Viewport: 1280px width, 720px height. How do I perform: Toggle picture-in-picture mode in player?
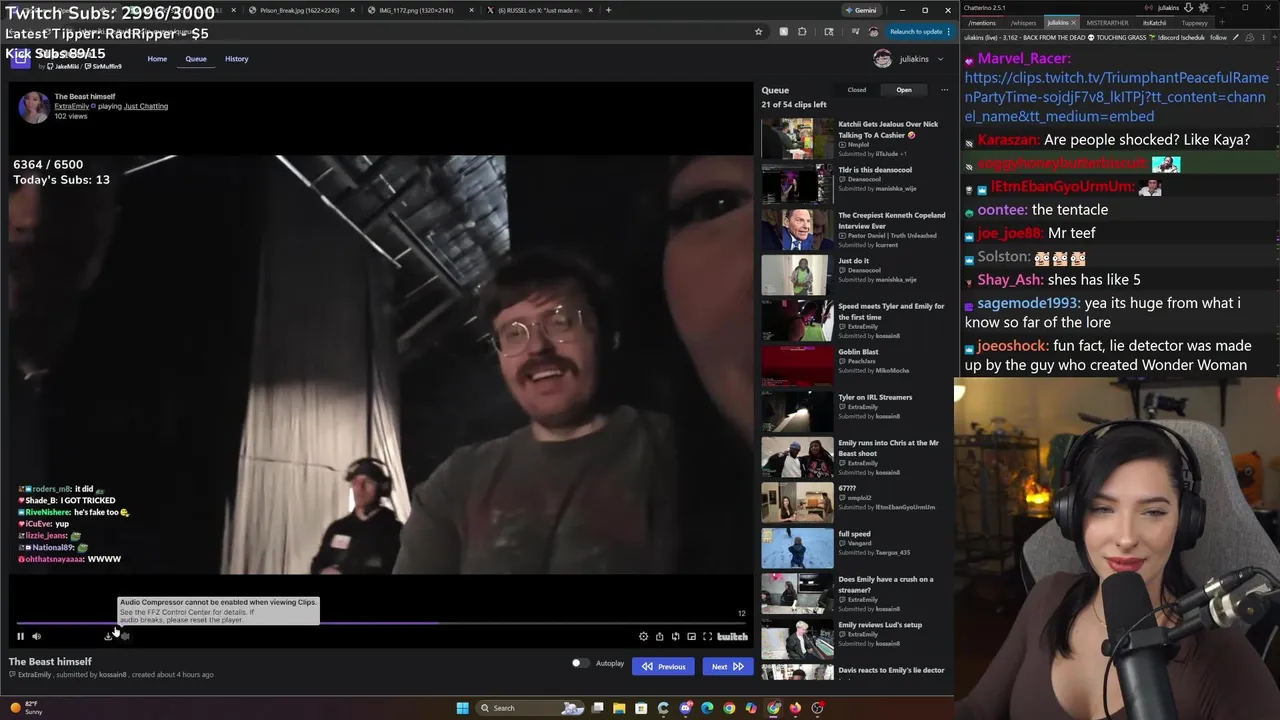coord(691,636)
